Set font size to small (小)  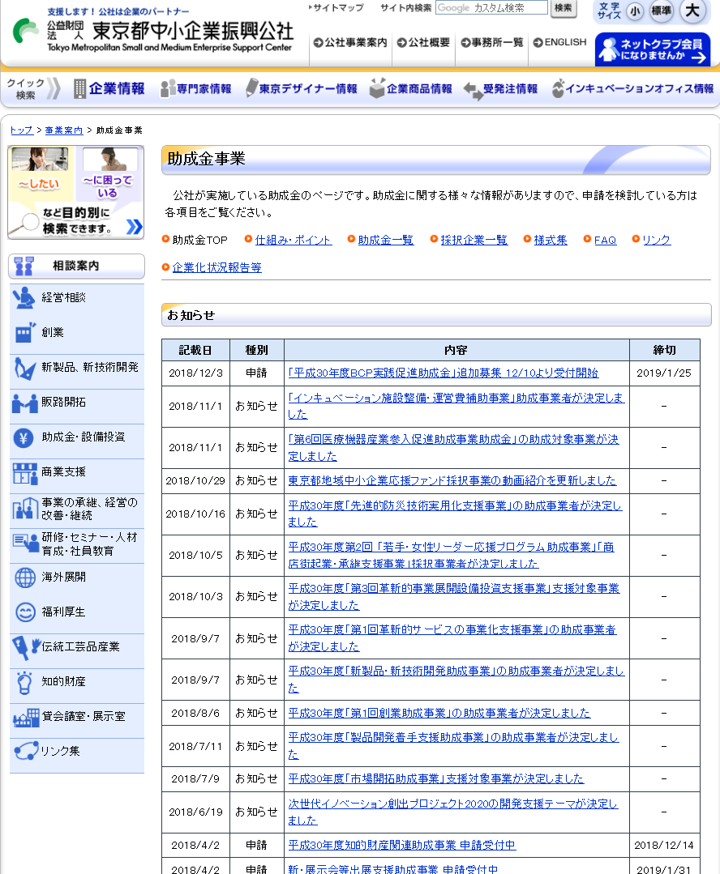634,11
